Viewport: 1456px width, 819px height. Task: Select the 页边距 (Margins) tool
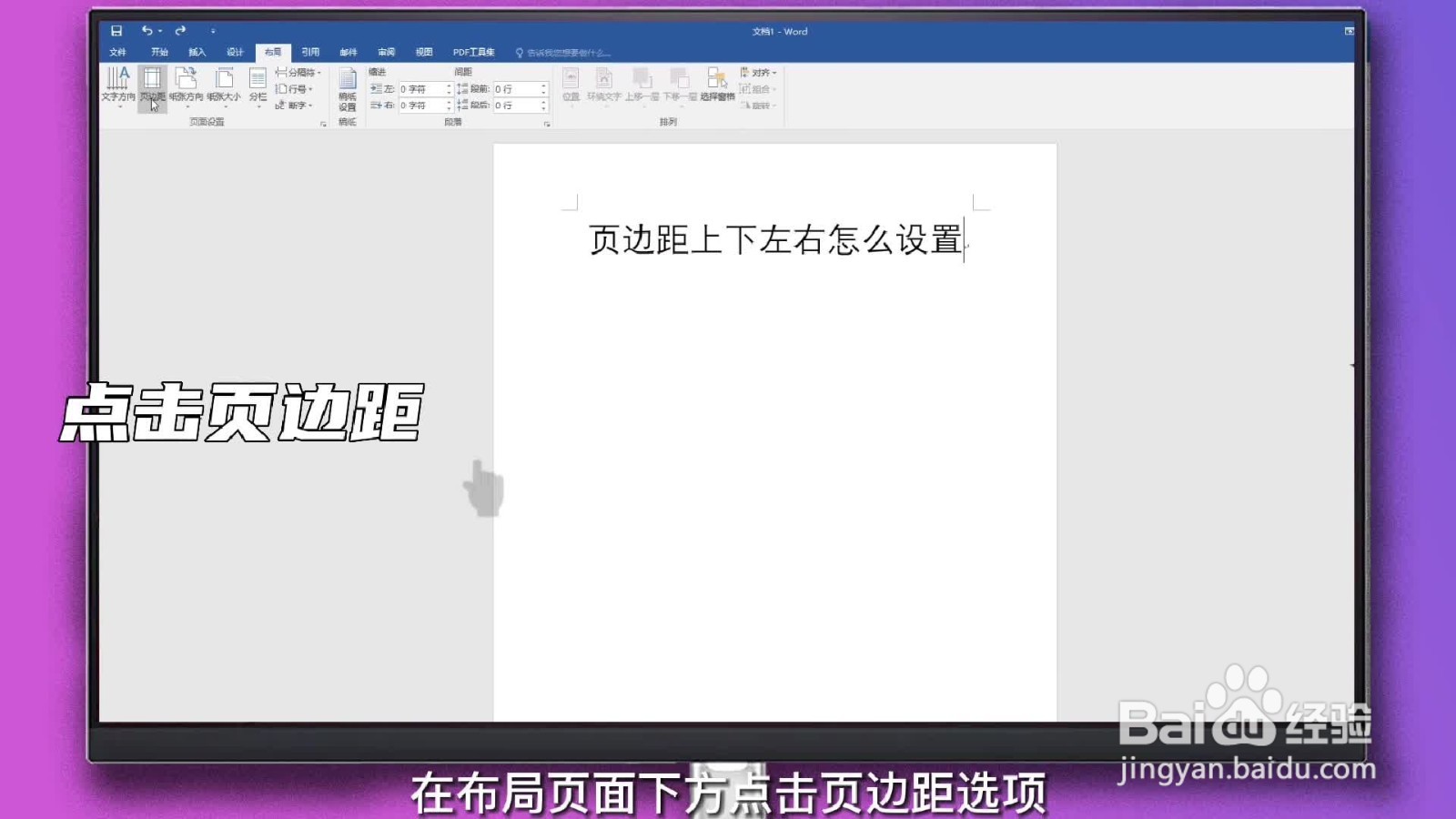152,86
